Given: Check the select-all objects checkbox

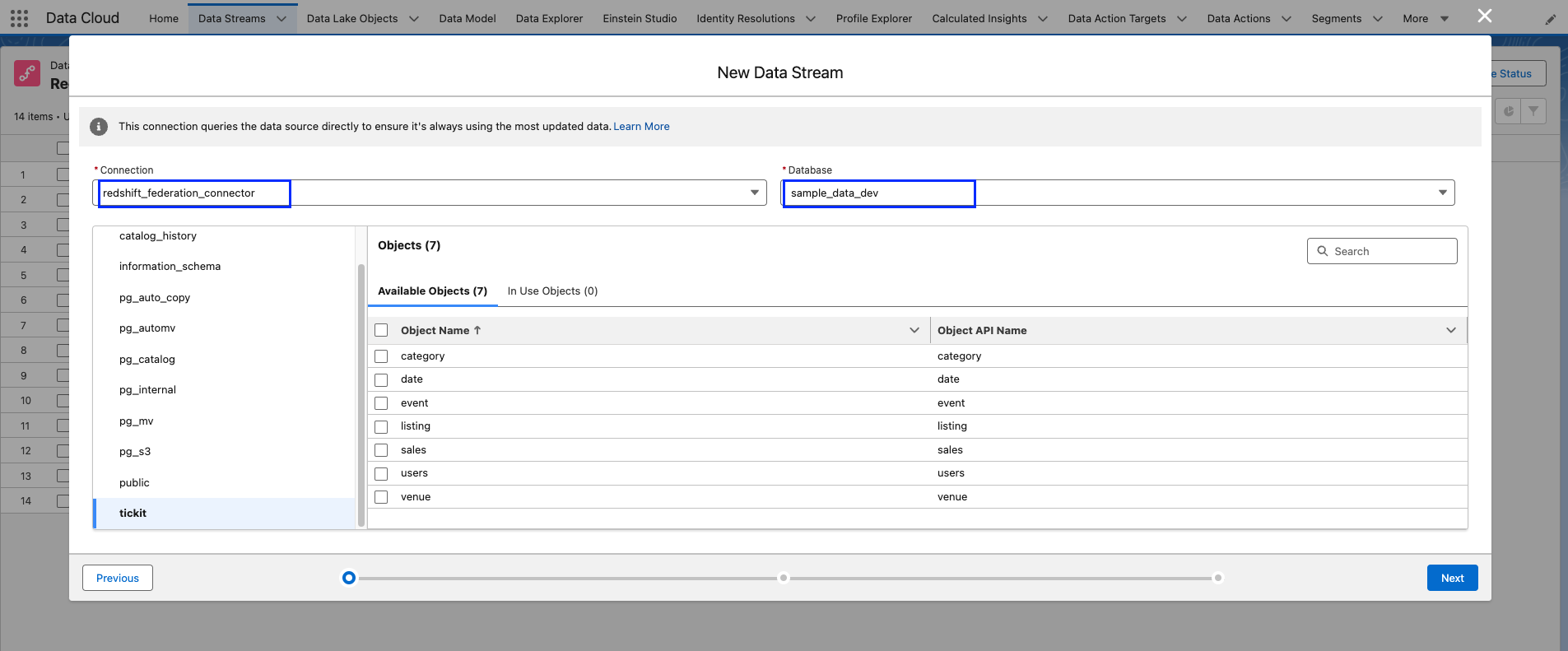Looking at the screenshot, I should click(381, 330).
